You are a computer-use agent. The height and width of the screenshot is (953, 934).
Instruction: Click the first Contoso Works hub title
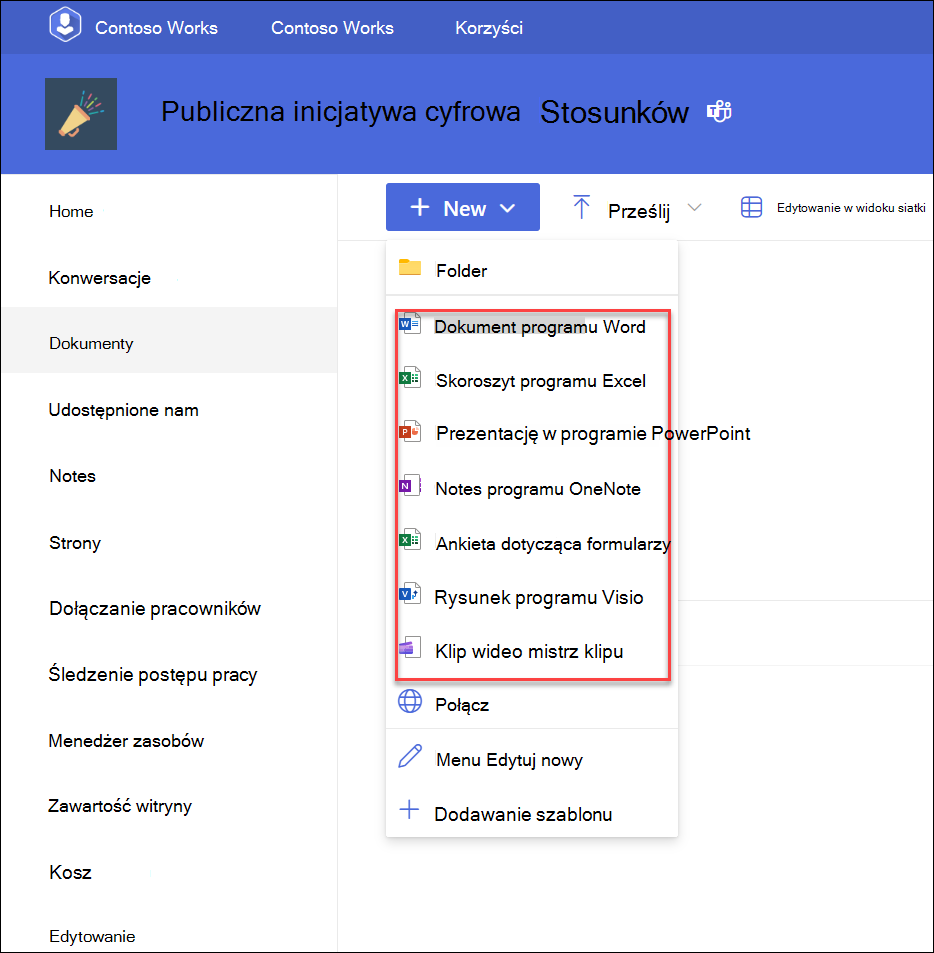tap(156, 28)
